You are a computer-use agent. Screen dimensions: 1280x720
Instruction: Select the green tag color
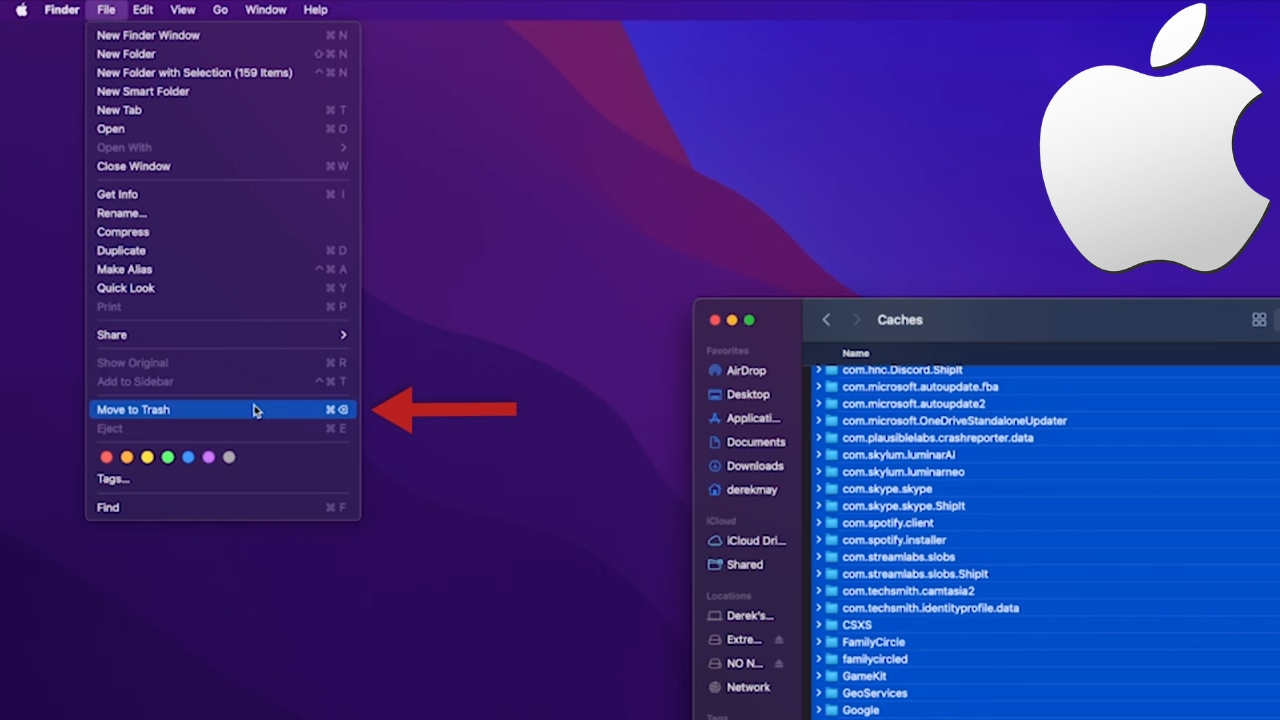pos(168,458)
